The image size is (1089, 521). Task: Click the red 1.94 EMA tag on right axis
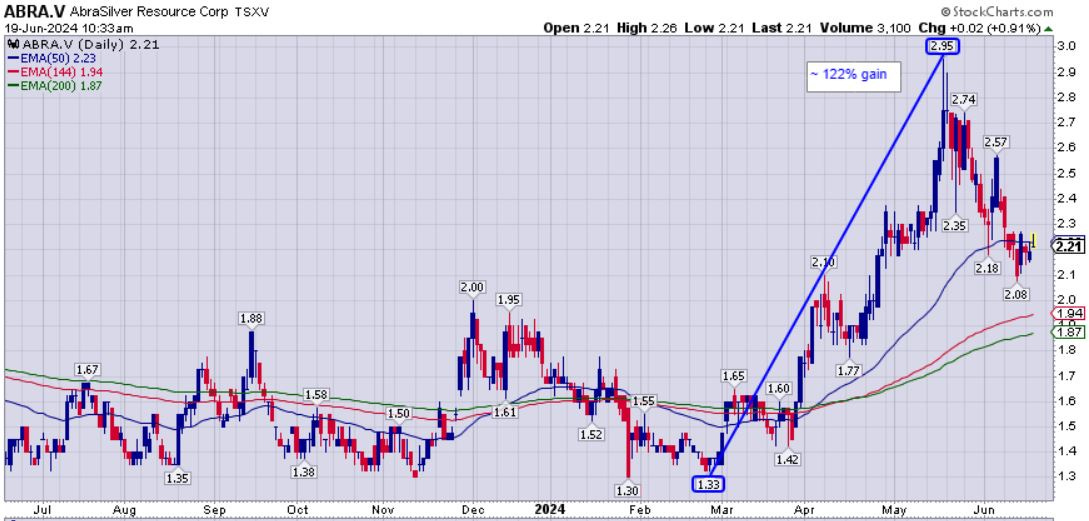(1070, 313)
